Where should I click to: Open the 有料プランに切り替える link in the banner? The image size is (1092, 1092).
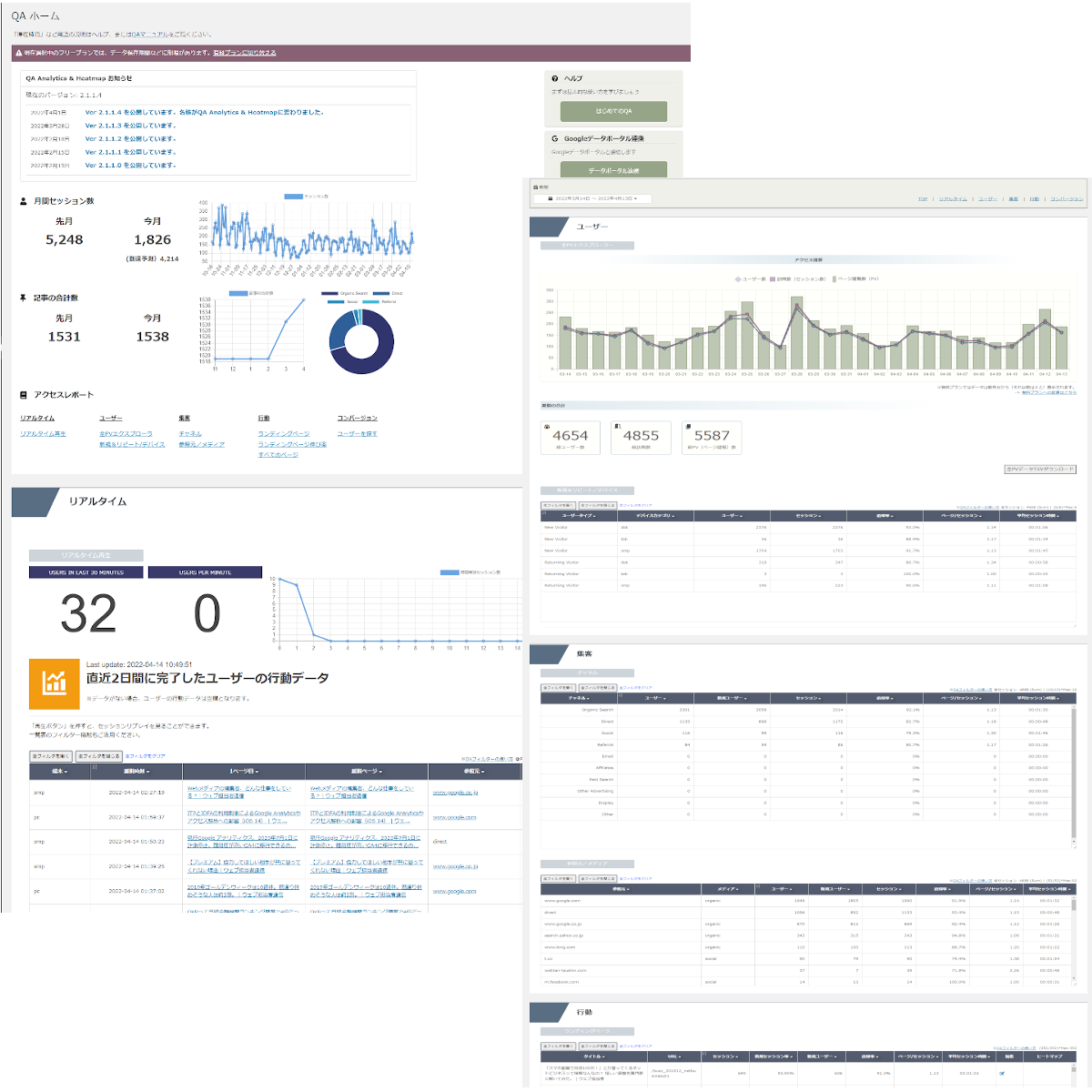[x=243, y=53]
